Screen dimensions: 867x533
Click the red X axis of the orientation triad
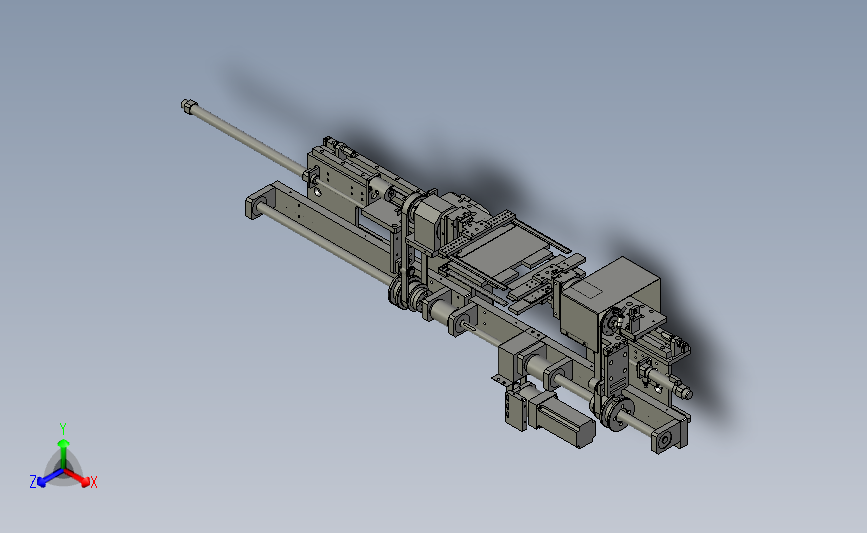76,478
